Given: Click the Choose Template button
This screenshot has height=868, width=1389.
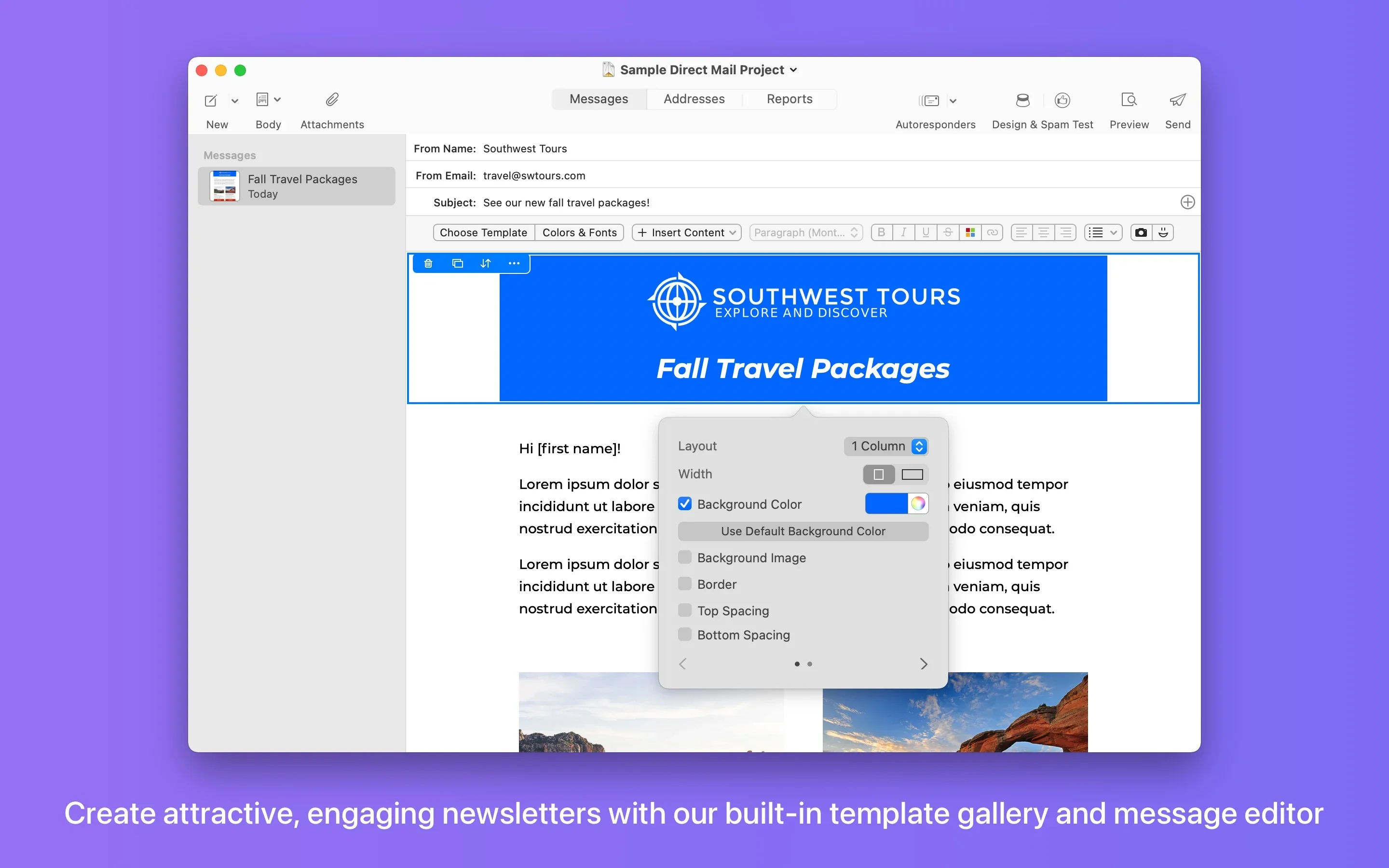Looking at the screenshot, I should tap(483, 232).
